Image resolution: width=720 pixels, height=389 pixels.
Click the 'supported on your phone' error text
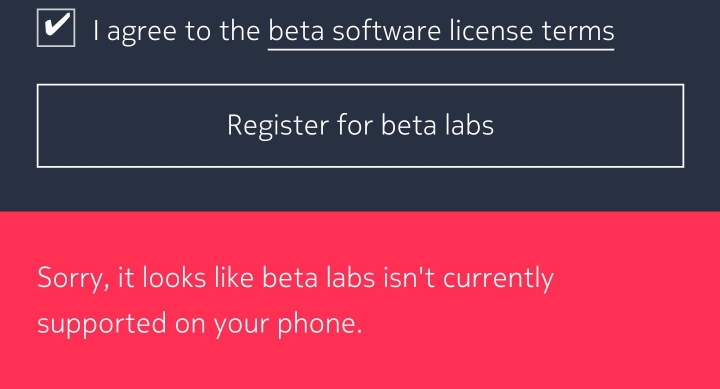200,324
